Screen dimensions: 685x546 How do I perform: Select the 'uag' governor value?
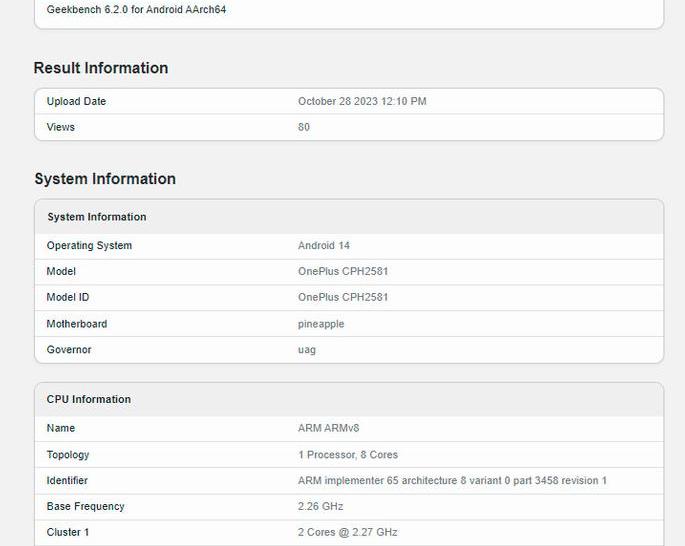tap(307, 350)
